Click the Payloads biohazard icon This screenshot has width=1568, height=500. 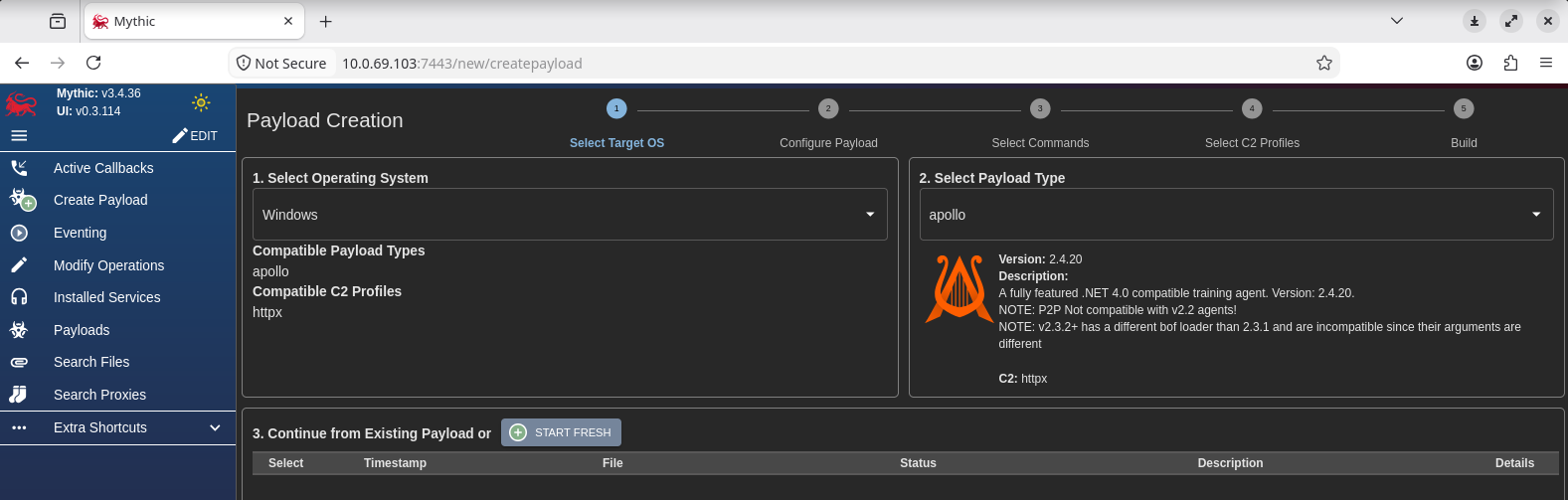[x=19, y=330]
